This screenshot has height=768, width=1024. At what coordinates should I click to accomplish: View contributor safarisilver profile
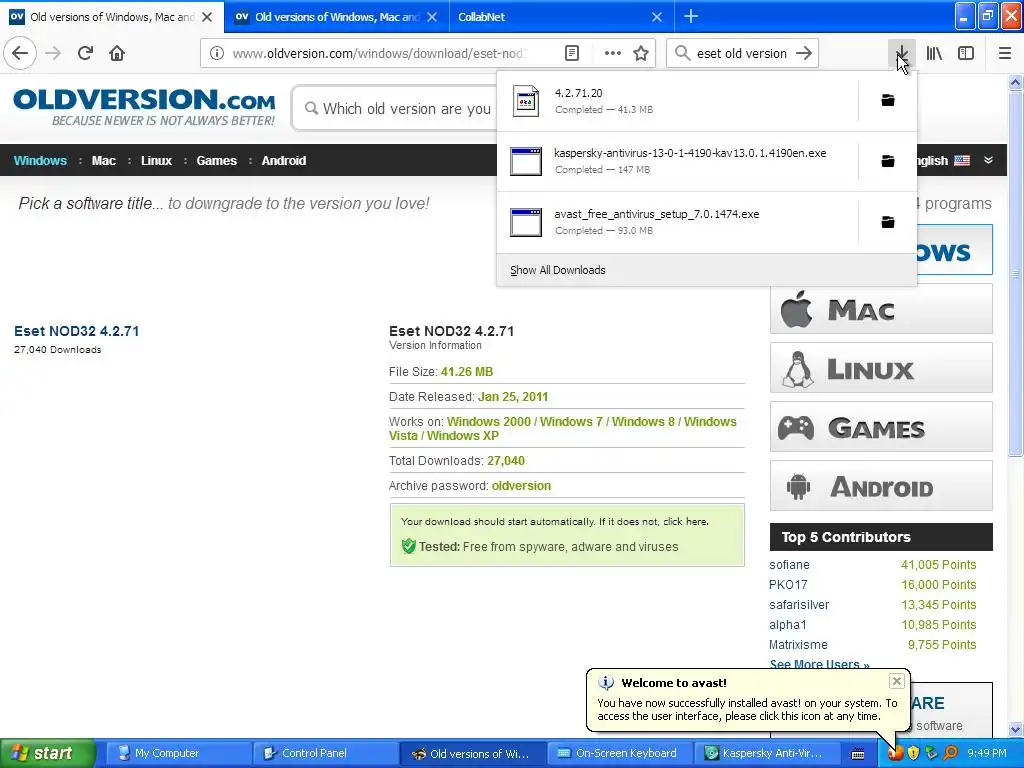click(799, 605)
